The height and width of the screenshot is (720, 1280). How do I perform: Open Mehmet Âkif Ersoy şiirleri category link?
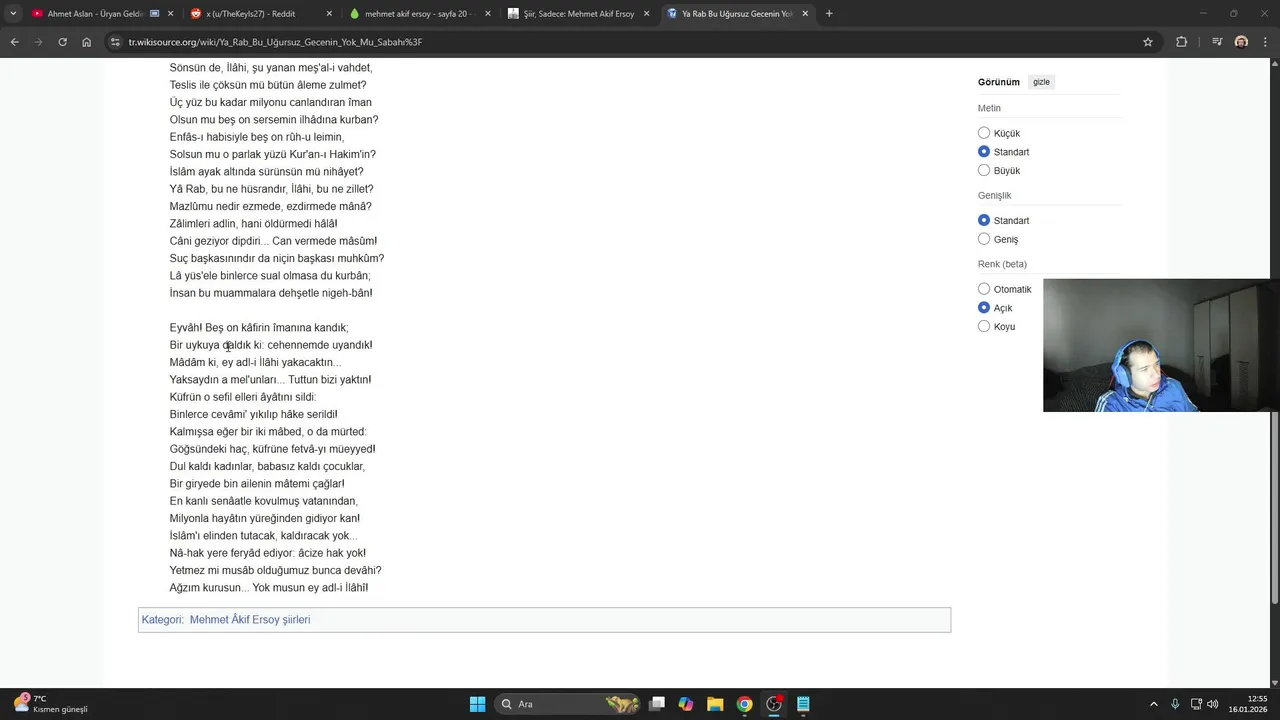click(250, 620)
